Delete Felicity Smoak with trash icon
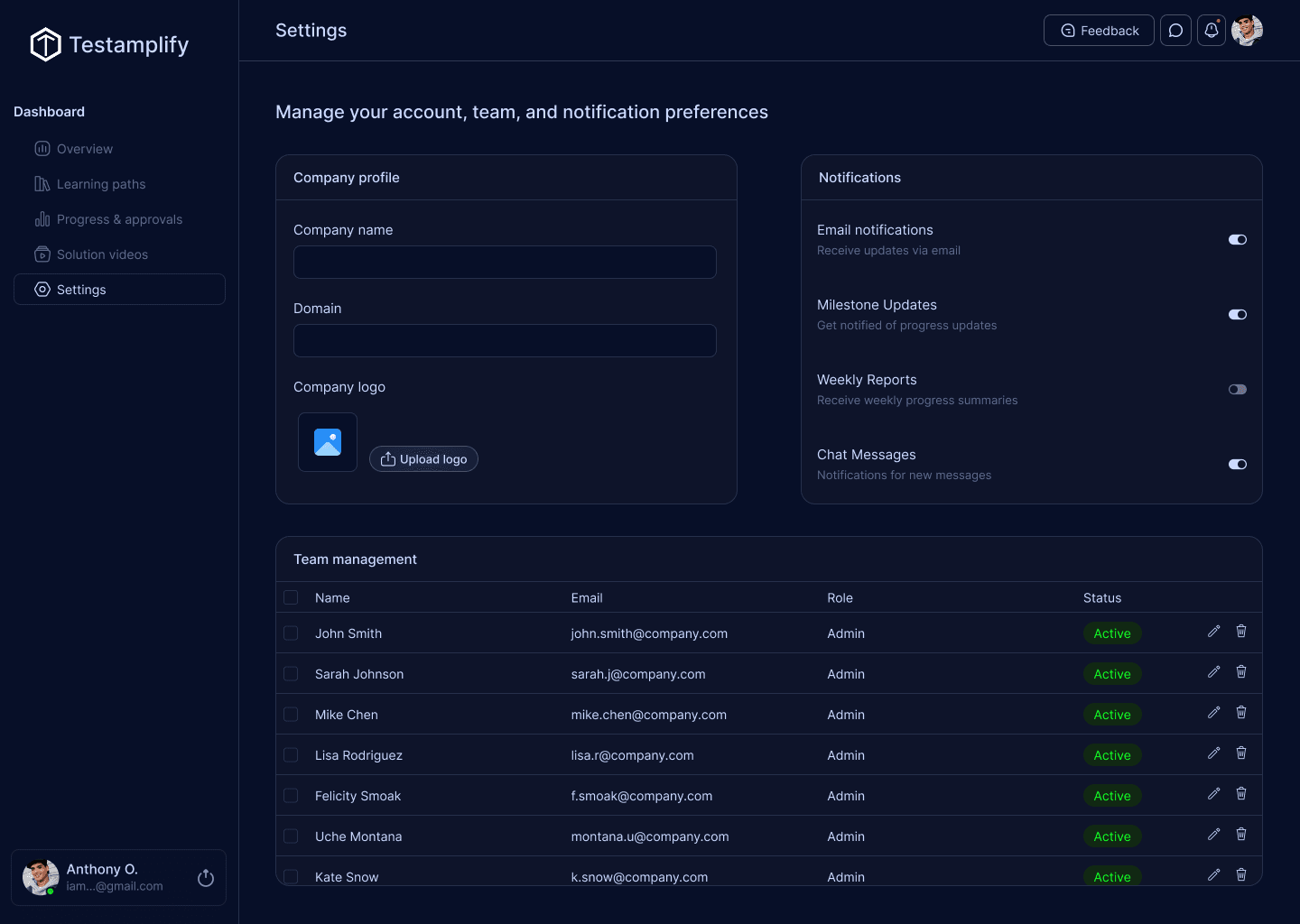Image resolution: width=1300 pixels, height=924 pixels. coord(1241,794)
